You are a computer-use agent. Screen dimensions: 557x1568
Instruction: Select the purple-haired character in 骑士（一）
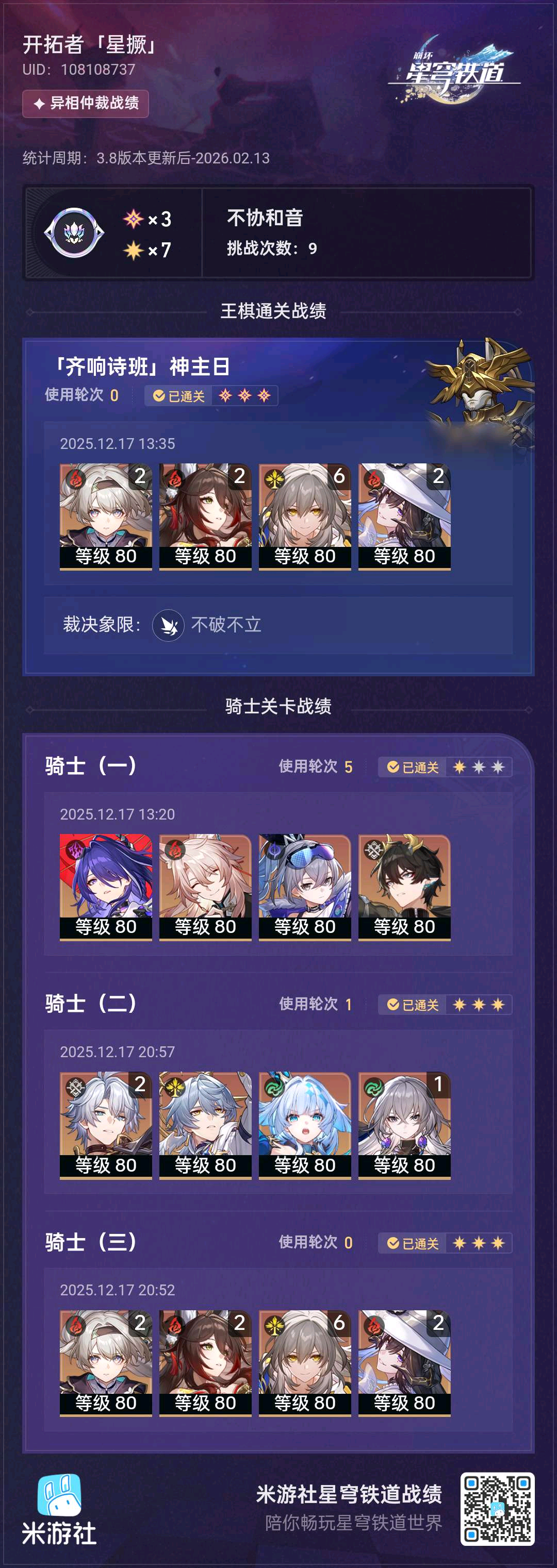pos(106,886)
